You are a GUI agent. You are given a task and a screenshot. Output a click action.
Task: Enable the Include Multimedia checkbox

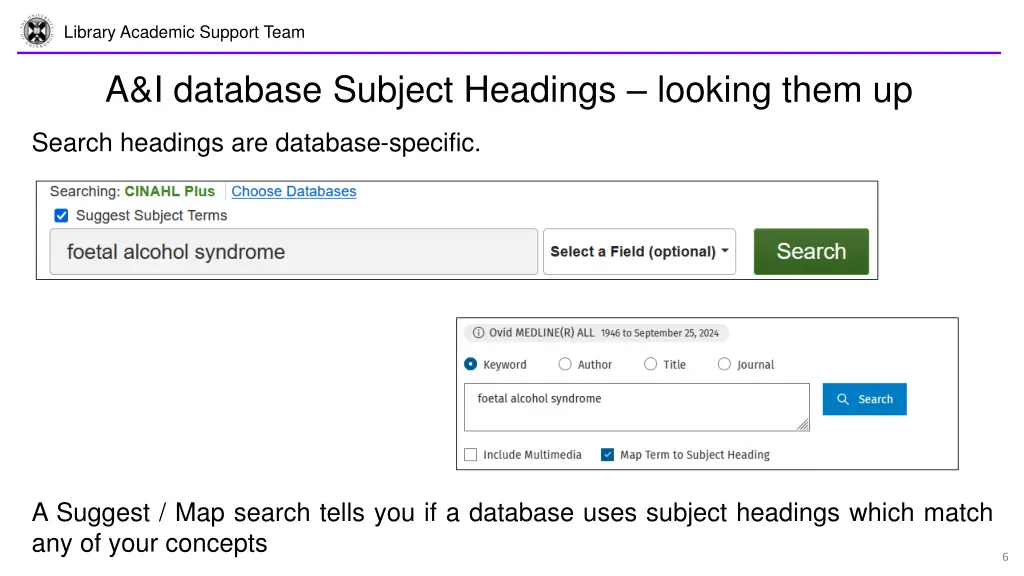click(x=470, y=455)
